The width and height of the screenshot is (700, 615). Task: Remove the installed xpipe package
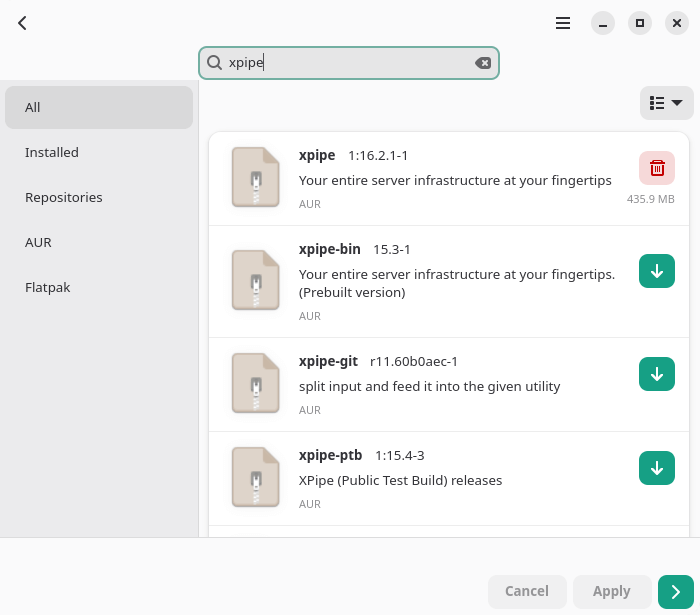[657, 168]
